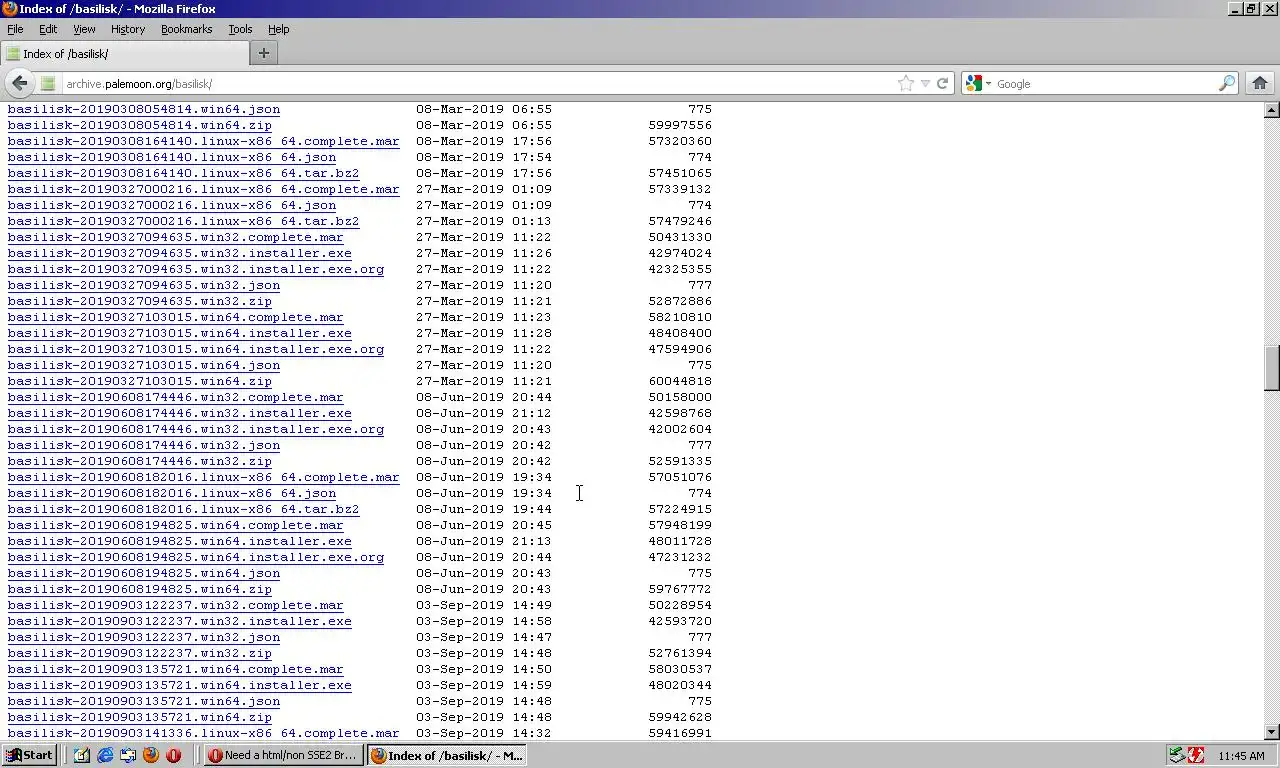This screenshot has width=1280, height=768.
Task: Download basilisk-20190327094635.win32.zip
Action: coord(140,301)
